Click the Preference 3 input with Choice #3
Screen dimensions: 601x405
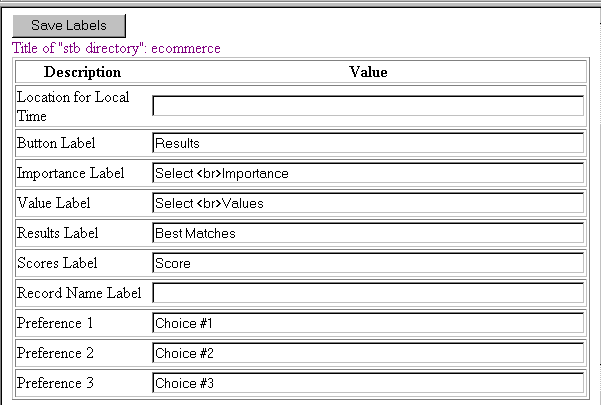coord(367,383)
